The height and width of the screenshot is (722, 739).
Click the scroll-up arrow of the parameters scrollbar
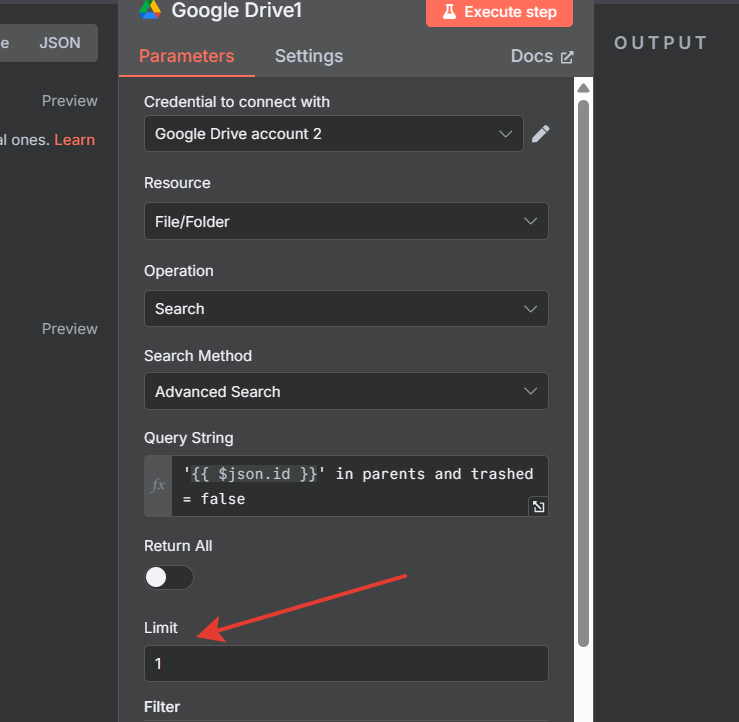coord(583,88)
